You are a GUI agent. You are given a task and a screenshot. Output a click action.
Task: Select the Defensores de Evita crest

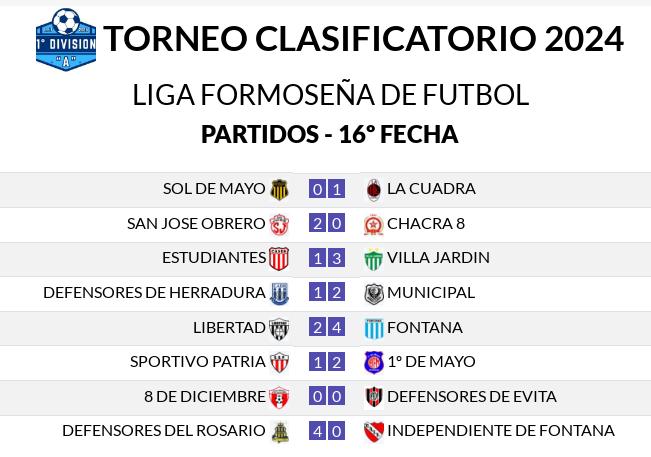tap(374, 397)
